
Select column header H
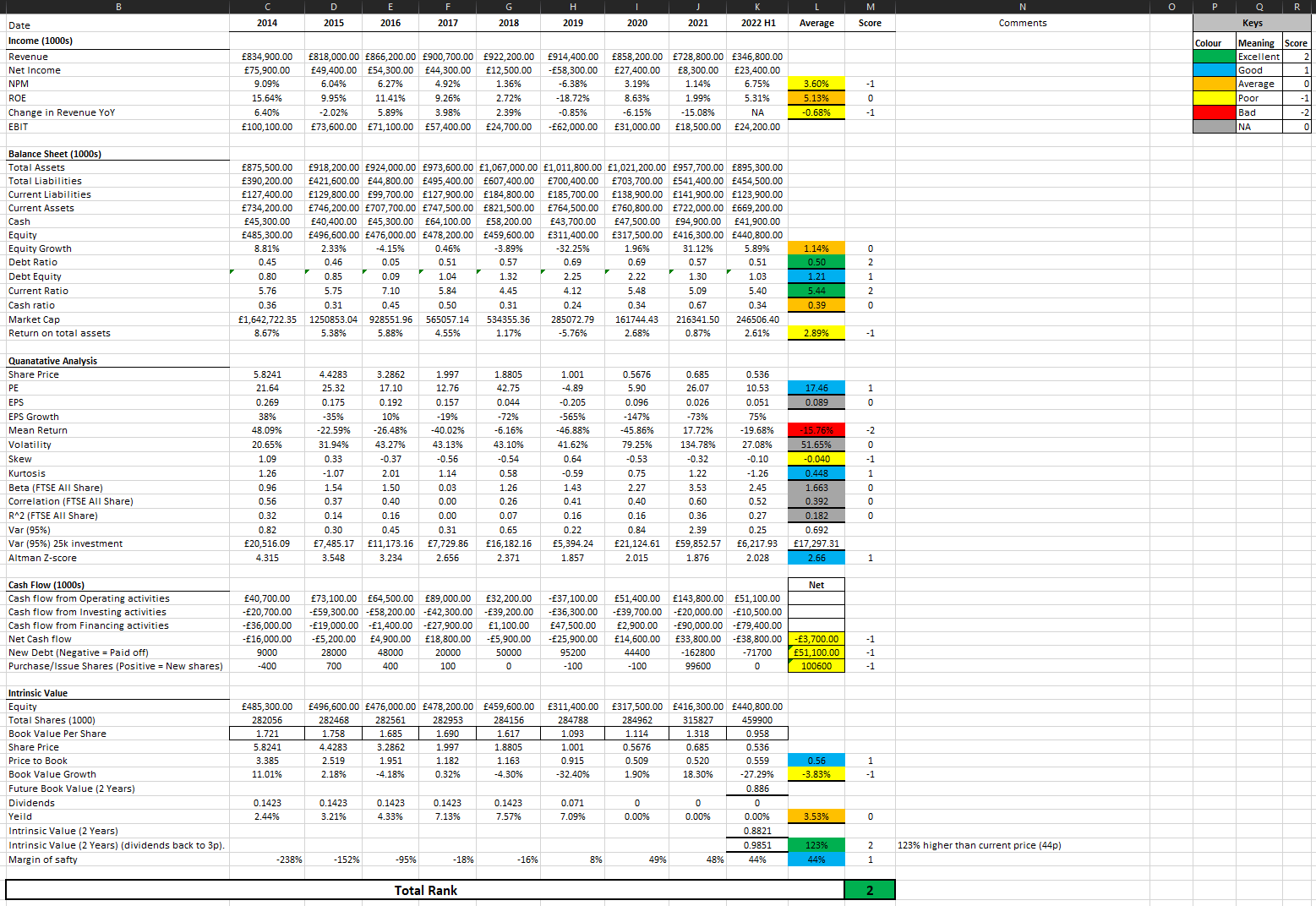(573, 6)
